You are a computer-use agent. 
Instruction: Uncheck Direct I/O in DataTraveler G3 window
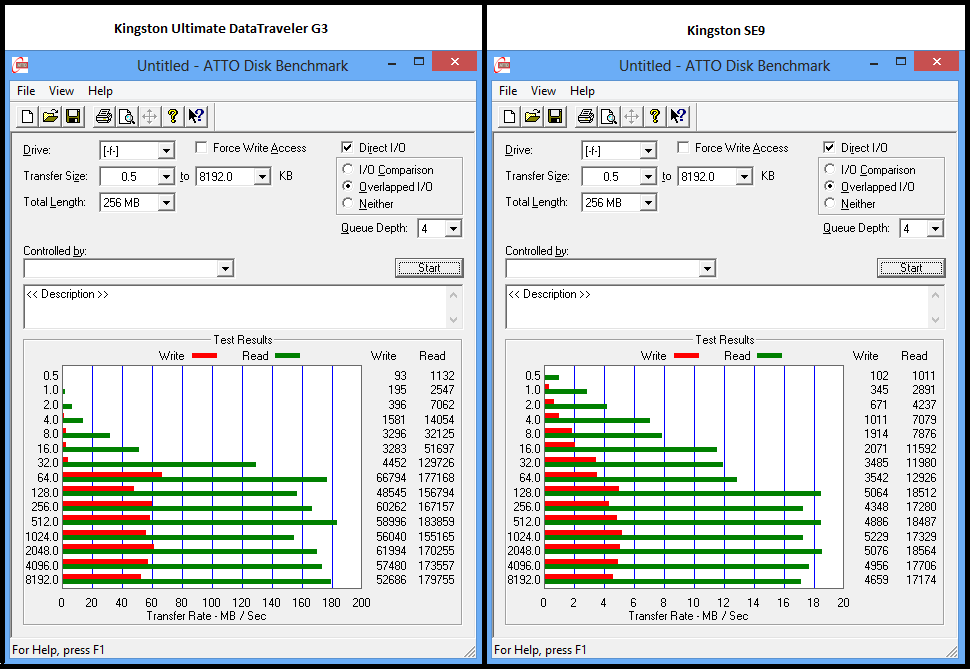(347, 147)
